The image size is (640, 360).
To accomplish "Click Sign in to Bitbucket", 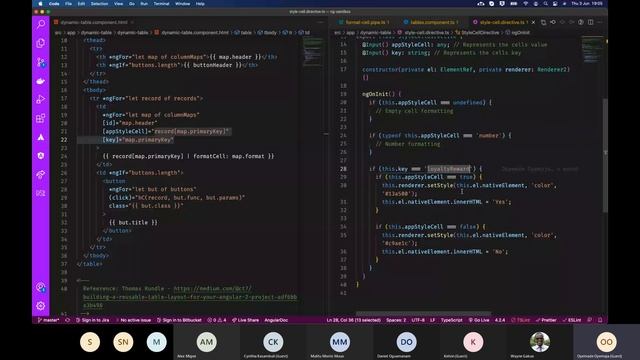I will click(x=179, y=320).
